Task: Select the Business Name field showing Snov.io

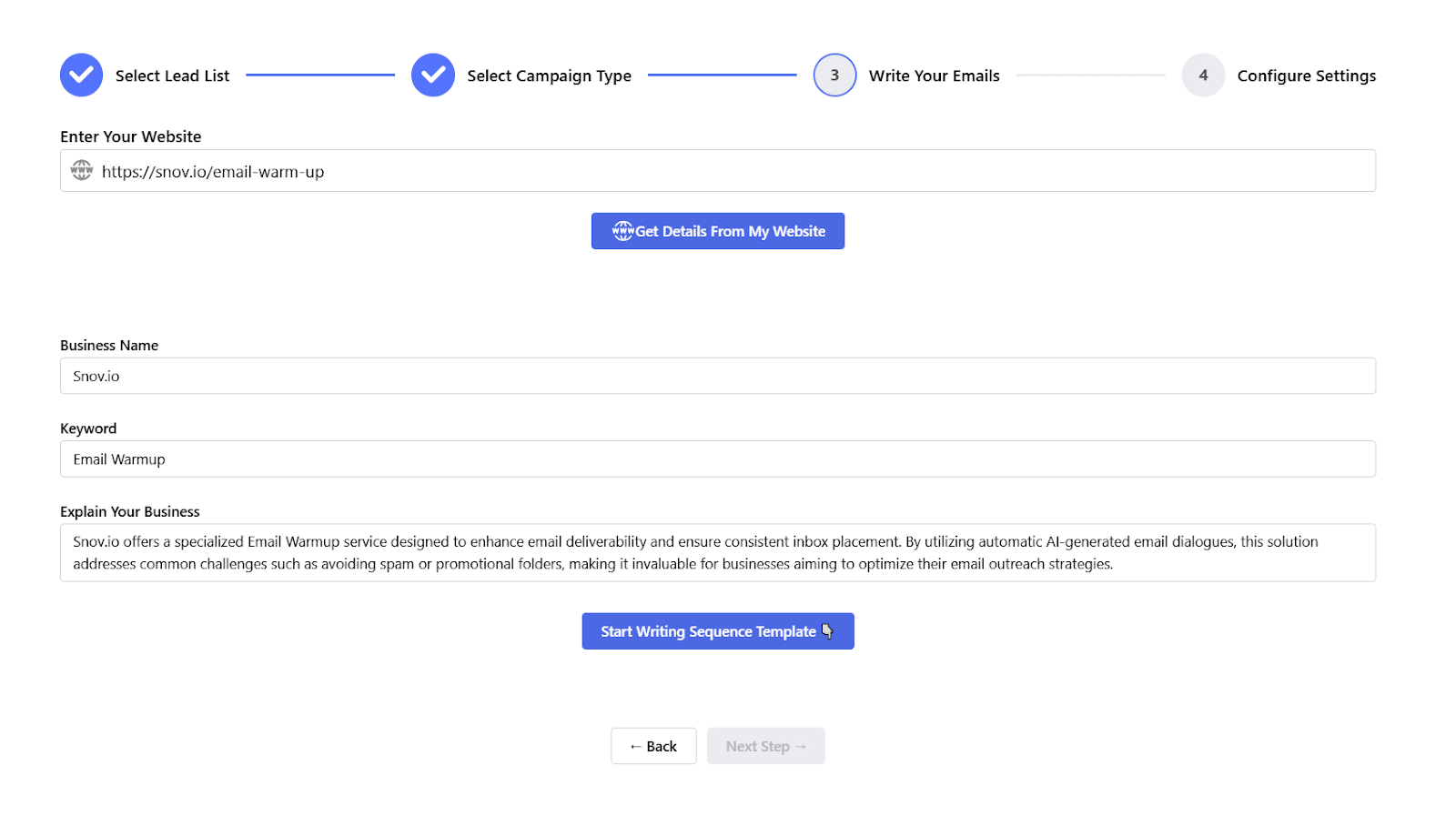Action: click(717, 375)
